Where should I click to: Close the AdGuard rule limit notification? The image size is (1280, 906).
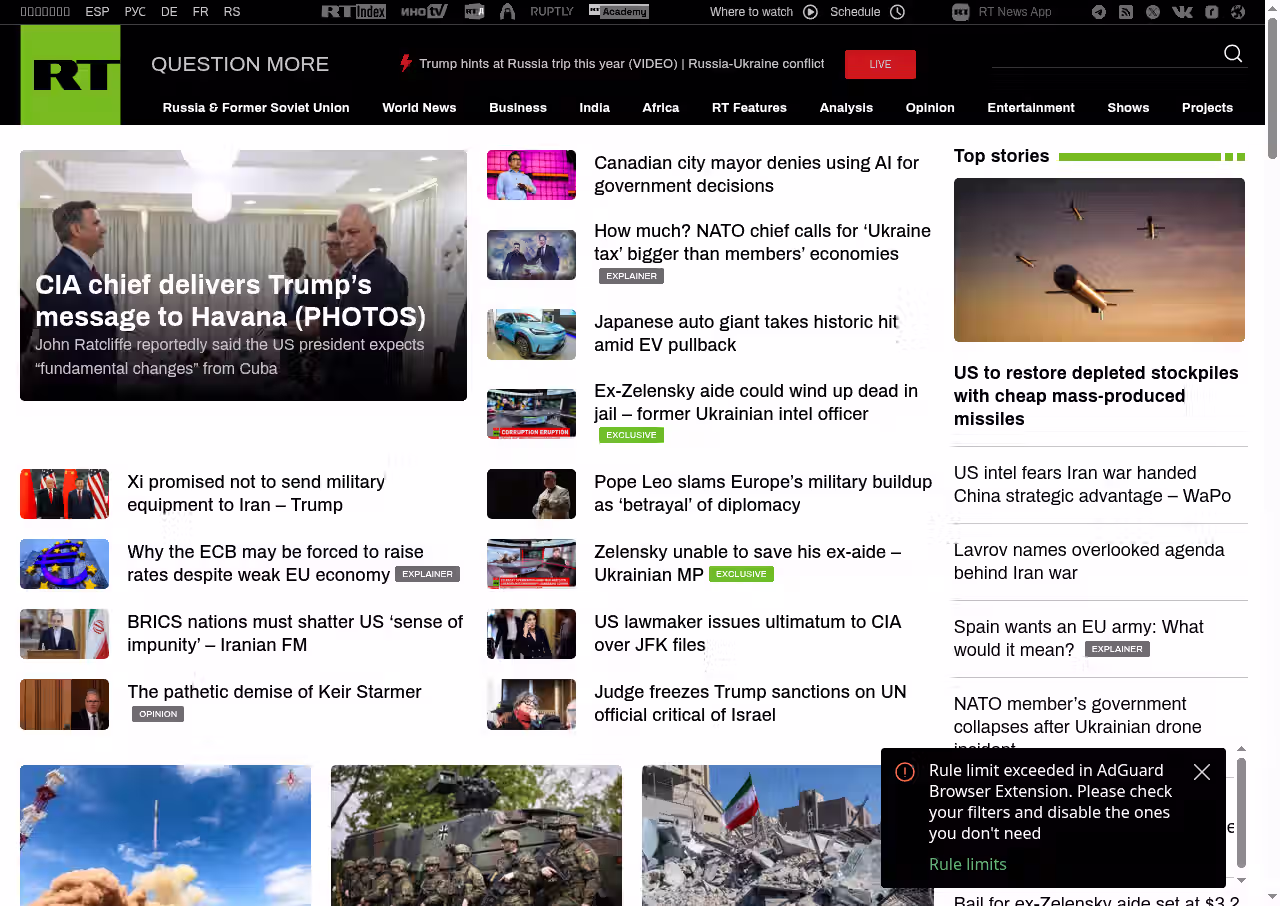click(x=1202, y=772)
